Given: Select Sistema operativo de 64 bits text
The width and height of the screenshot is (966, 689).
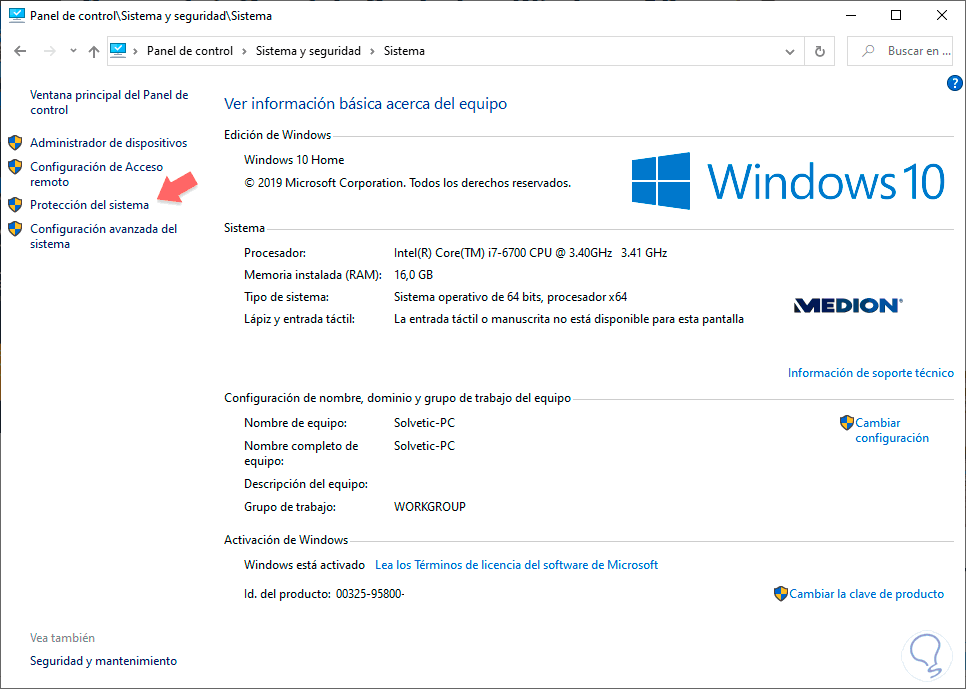Looking at the screenshot, I should click(510, 297).
